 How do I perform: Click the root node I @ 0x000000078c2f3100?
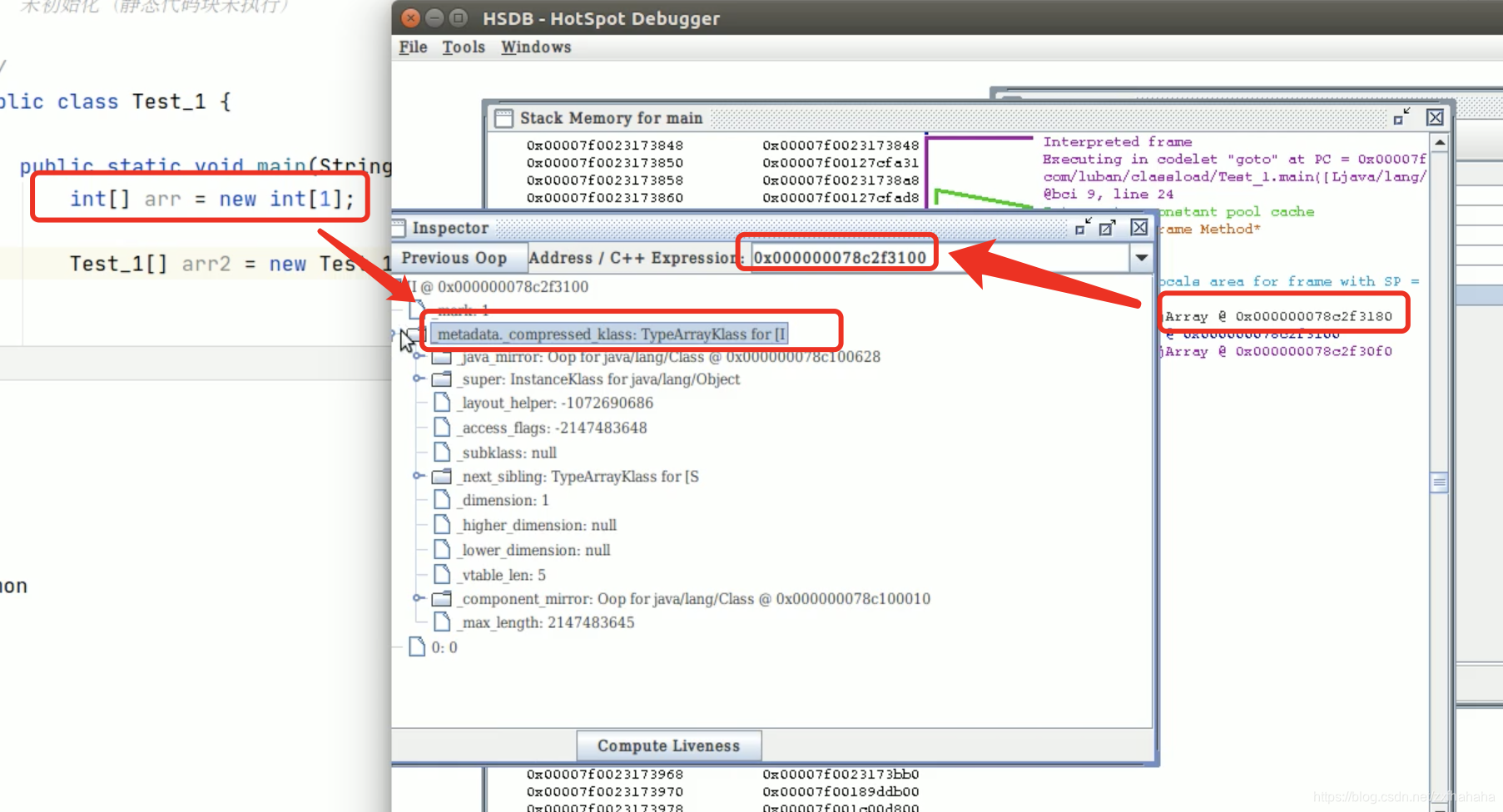coord(499,287)
